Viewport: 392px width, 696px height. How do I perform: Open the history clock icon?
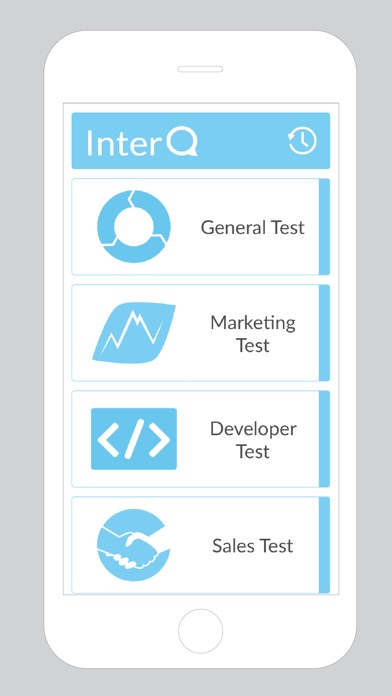pyautogui.click(x=302, y=141)
